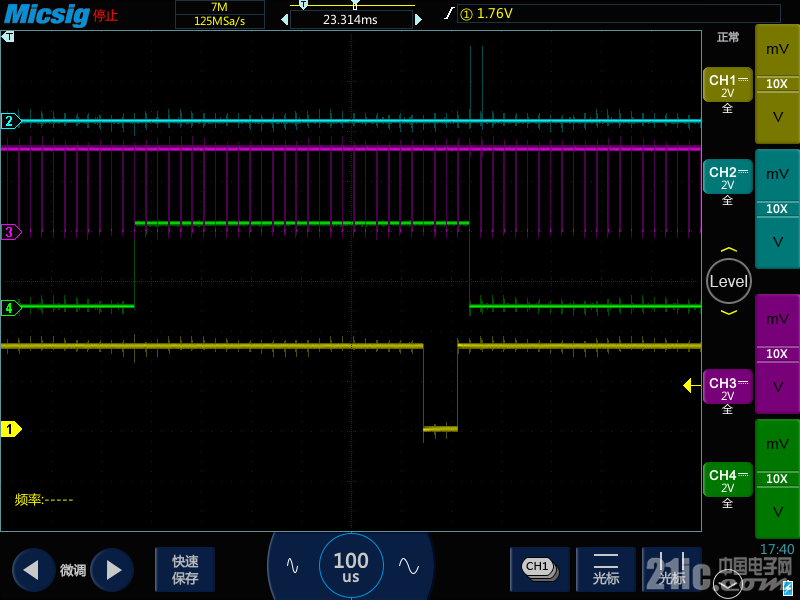Open 10X probe setting for CH2
Image resolution: width=800 pixels, height=600 pixels.
point(777,209)
